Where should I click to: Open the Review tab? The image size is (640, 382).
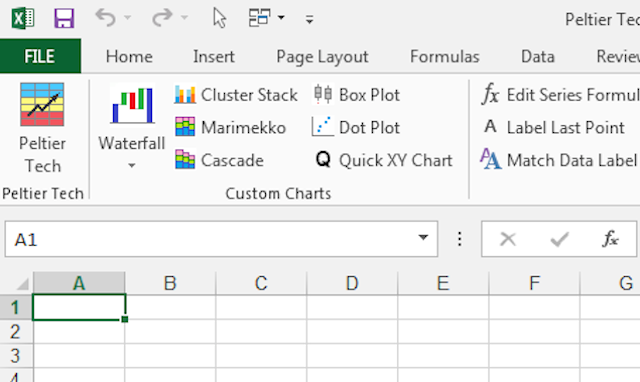pyautogui.click(x=618, y=56)
